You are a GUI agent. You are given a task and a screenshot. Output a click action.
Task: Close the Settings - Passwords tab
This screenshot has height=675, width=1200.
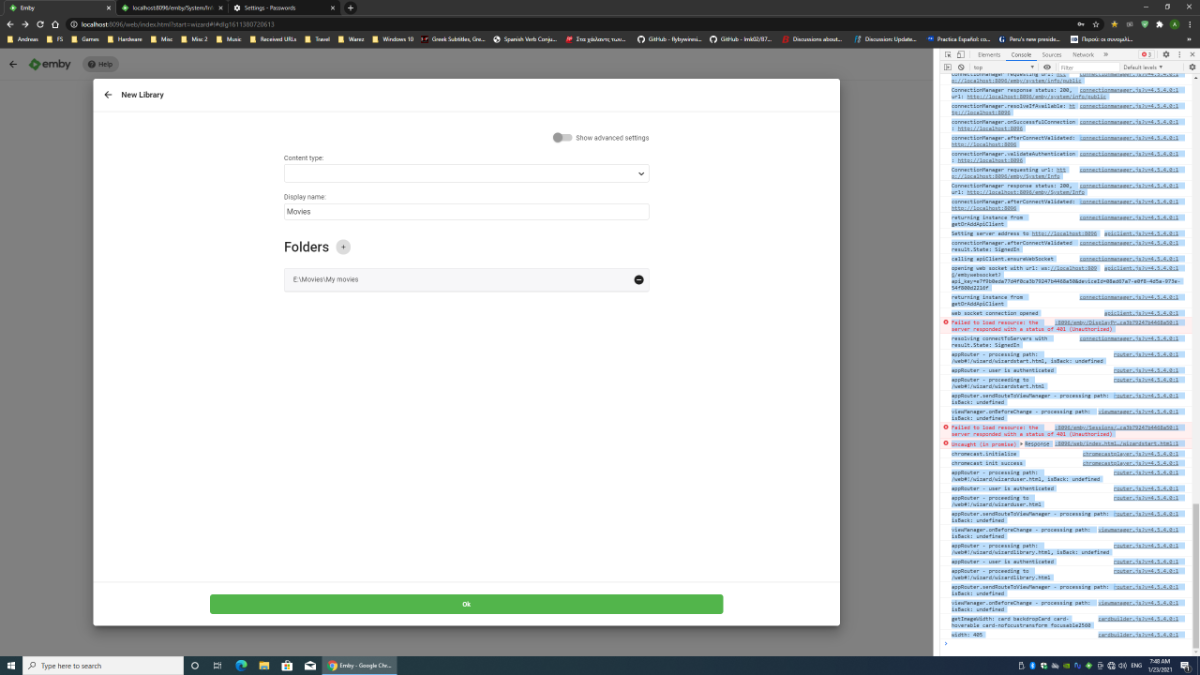click(x=332, y=7)
